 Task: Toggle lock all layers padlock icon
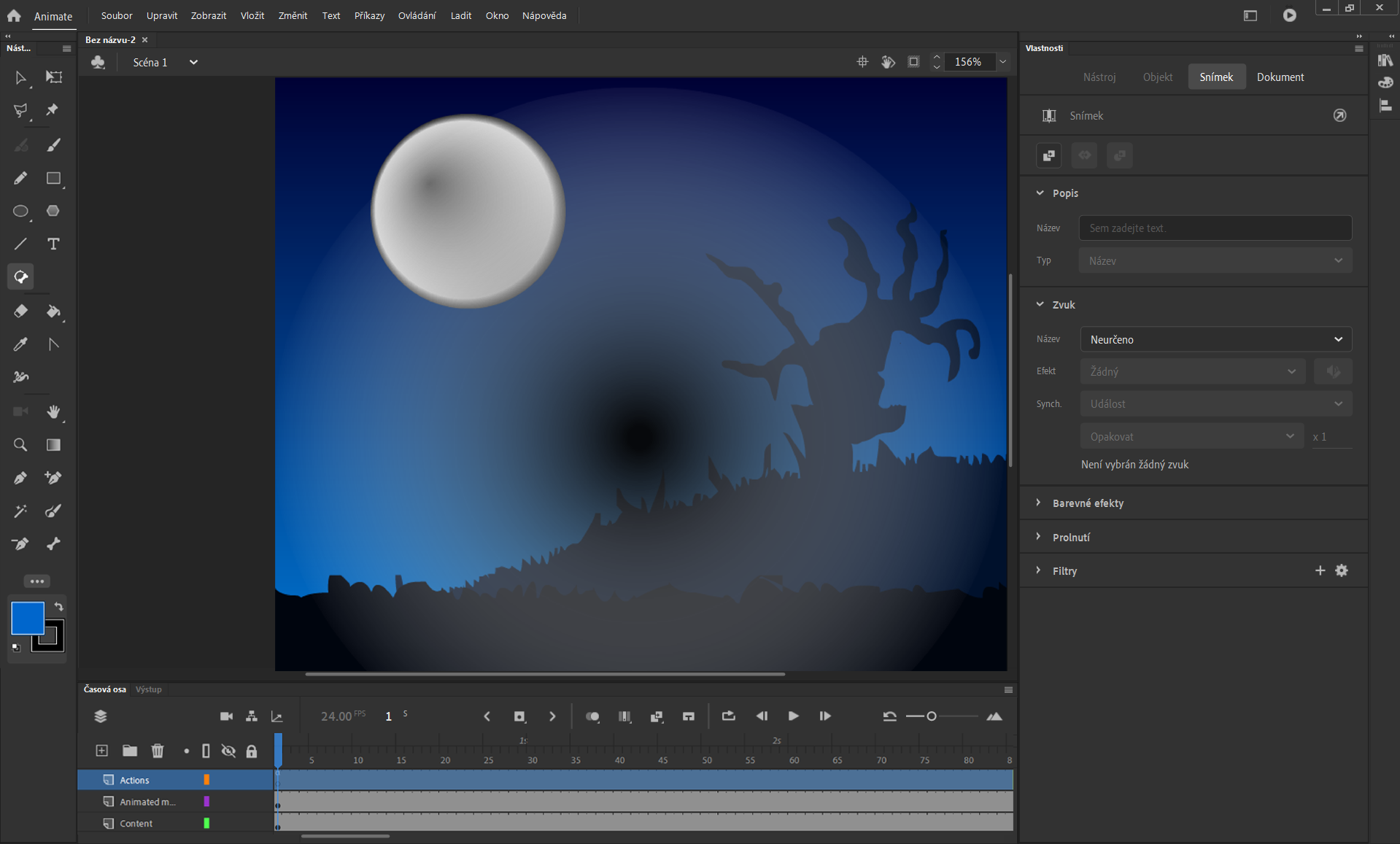(252, 751)
